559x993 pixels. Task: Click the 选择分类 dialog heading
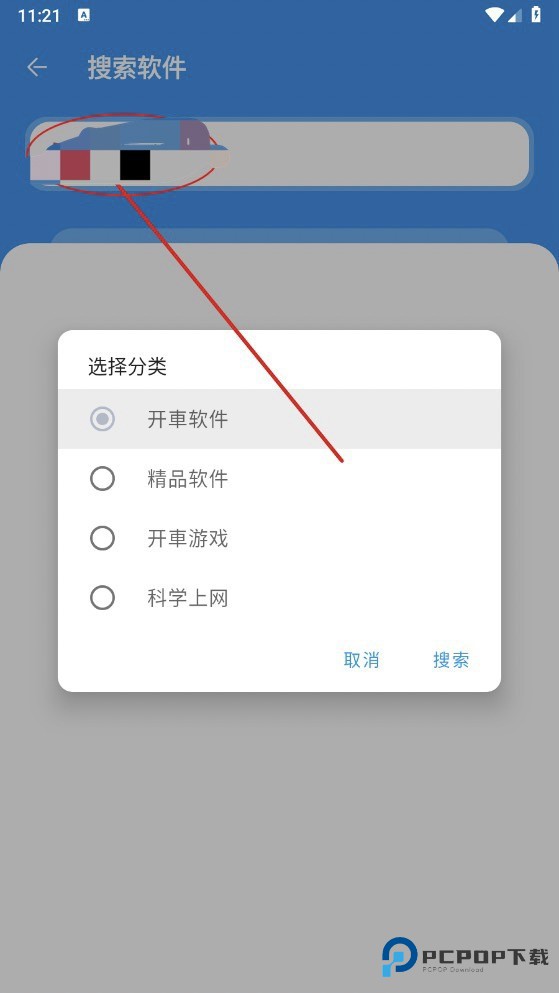tap(127, 367)
